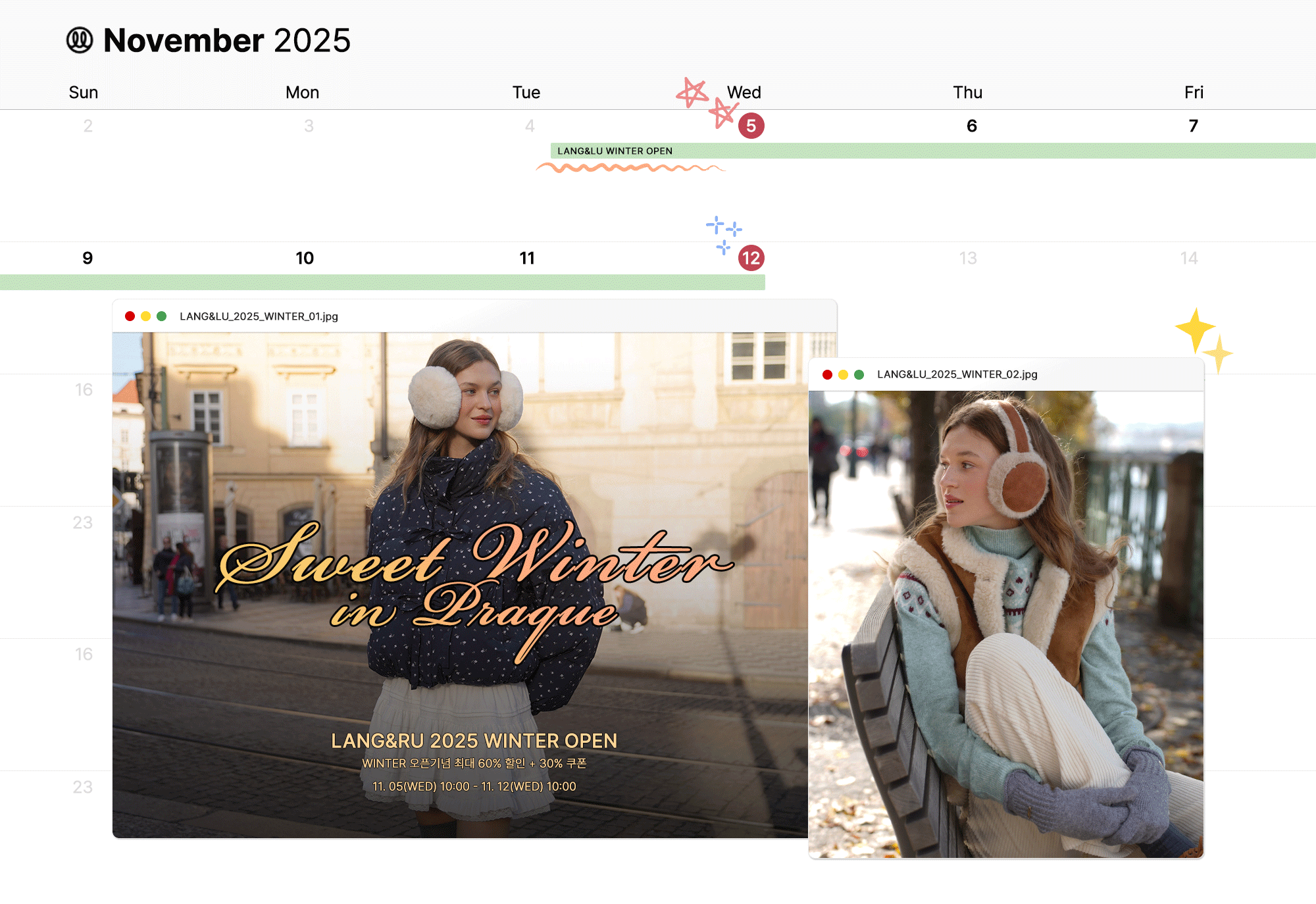The width and height of the screenshot is (1316, 904).
Task: Select highlighted date 12 on Wednesday
Action: [751, 258]
